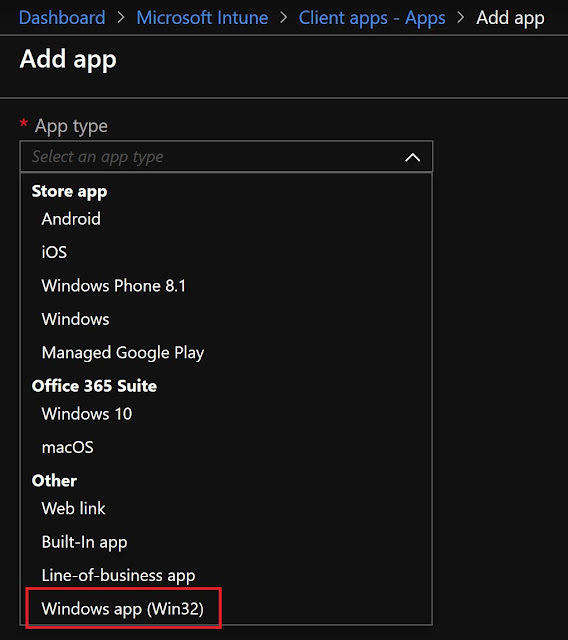
Task: Click the Select an app type field
Action: coord(226,157)
